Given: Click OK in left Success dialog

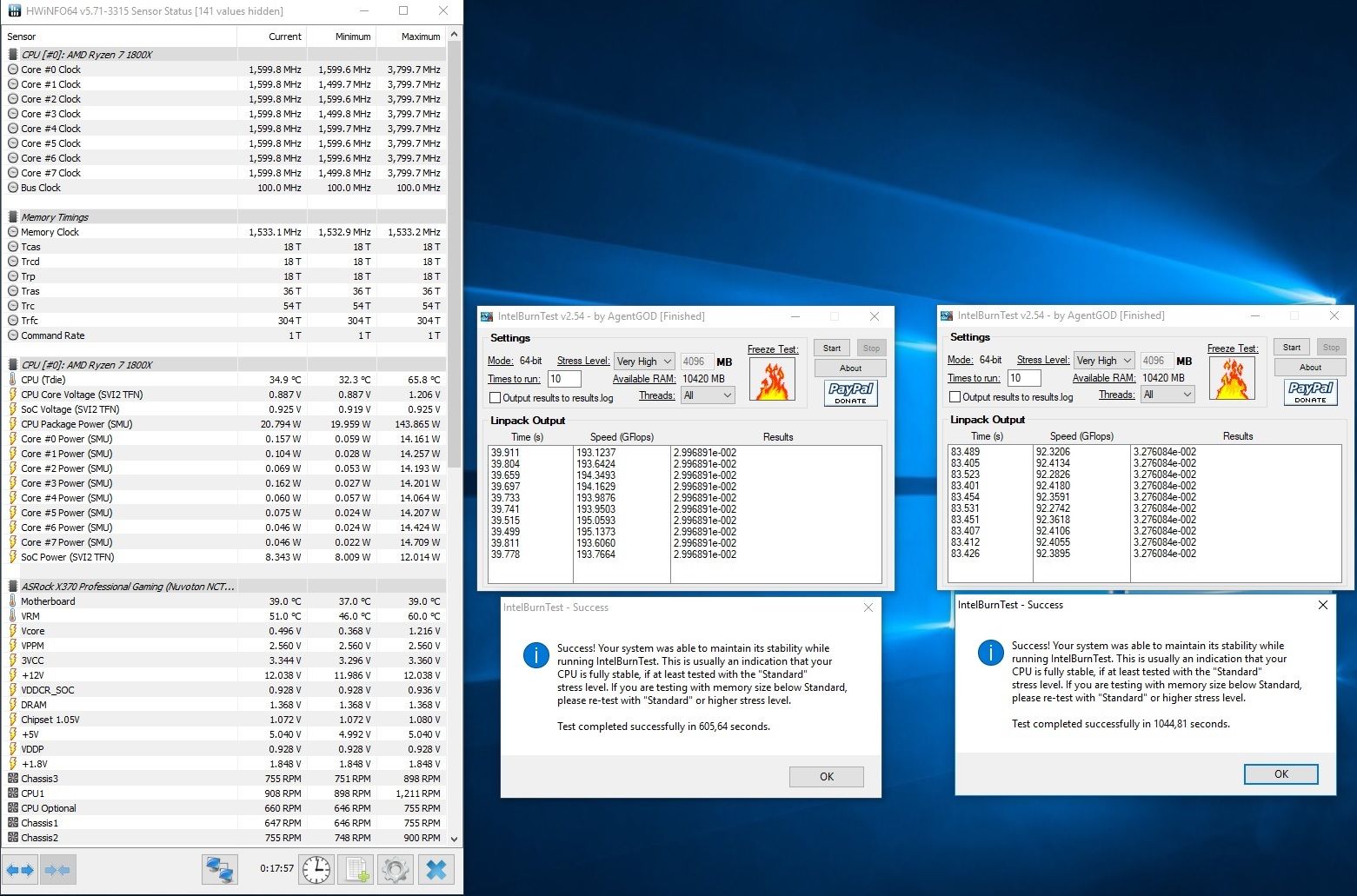Looking at the screenshot, I should (x=827, y=777).
